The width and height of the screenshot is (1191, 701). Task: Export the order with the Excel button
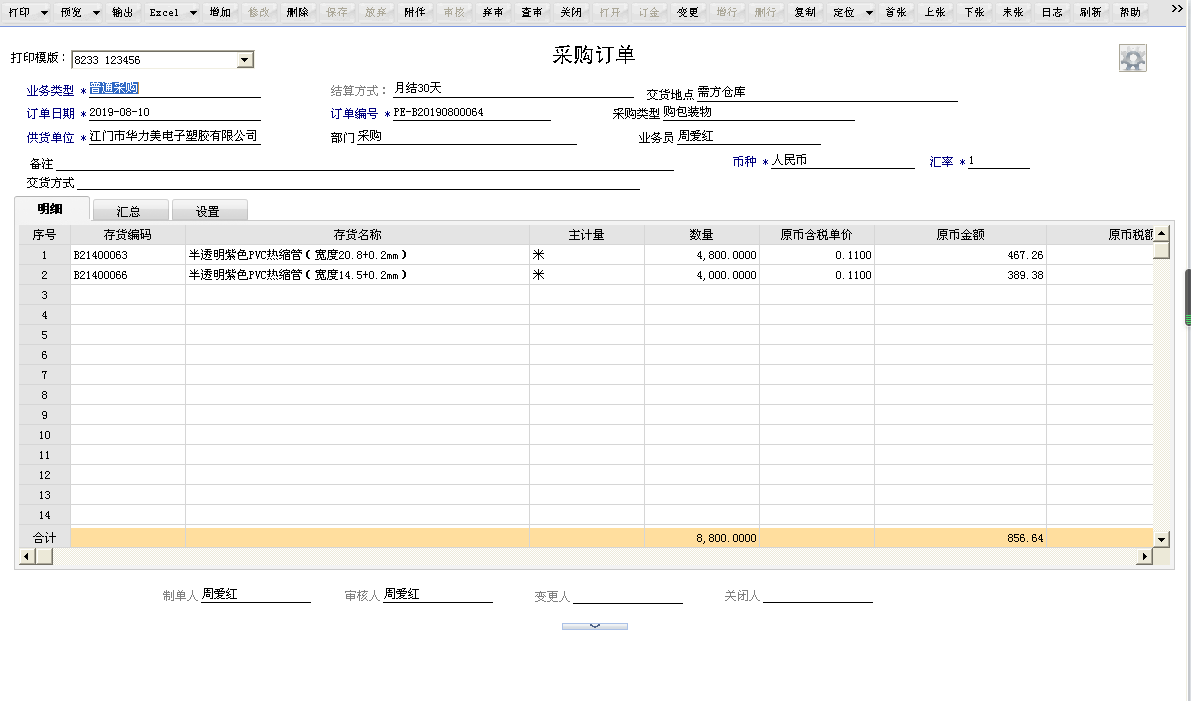(164, 12)
